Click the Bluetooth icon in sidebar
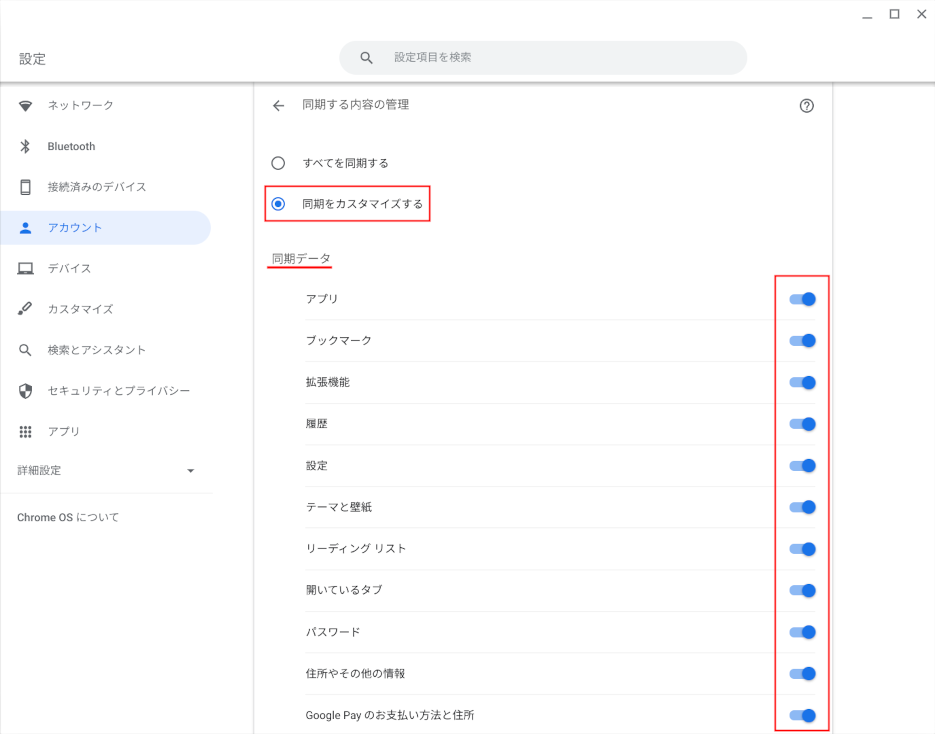Image resolution: width=935 pixels, height=734 pixels. (26, 147)
